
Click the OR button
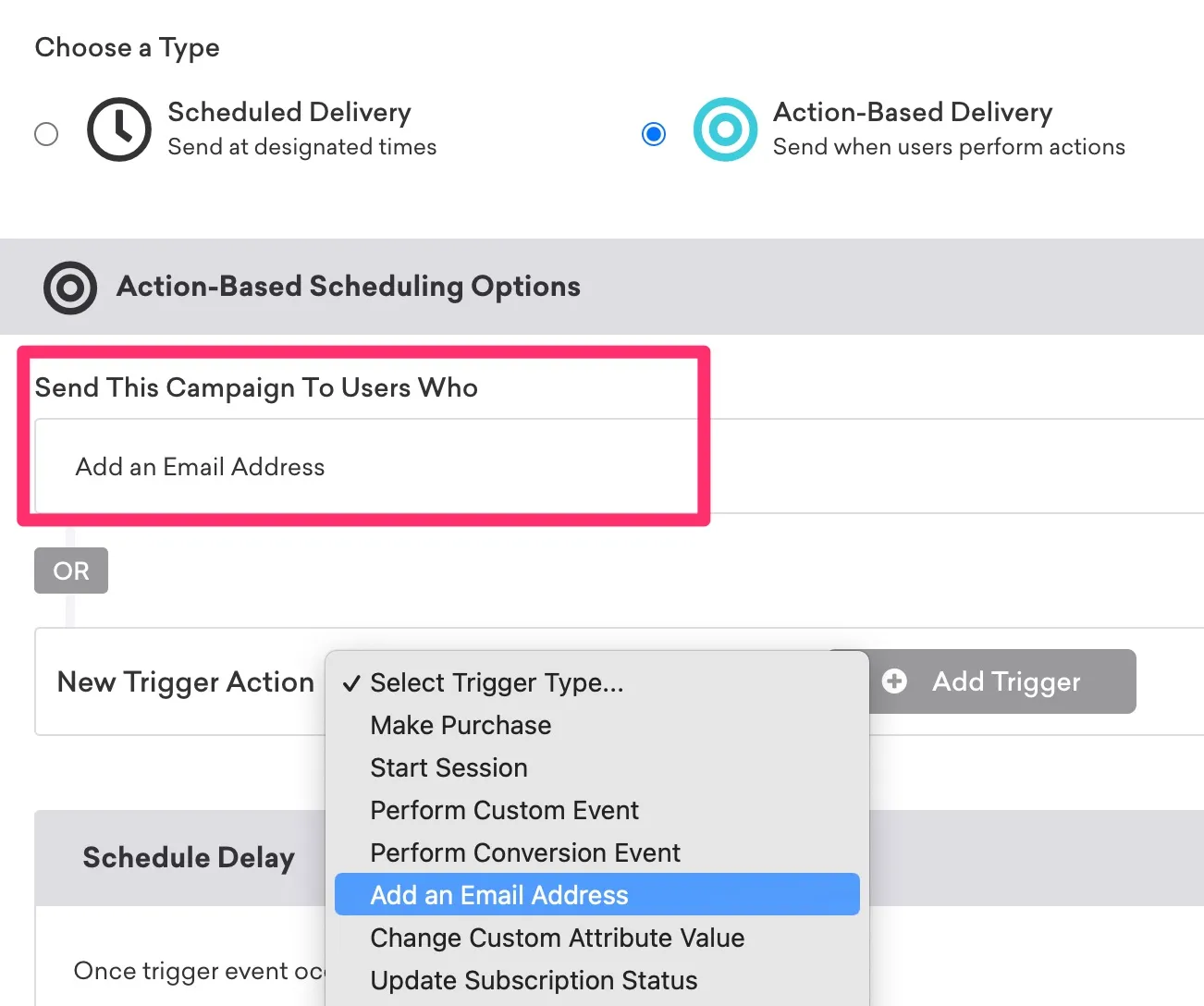click(x=71, y=570)
